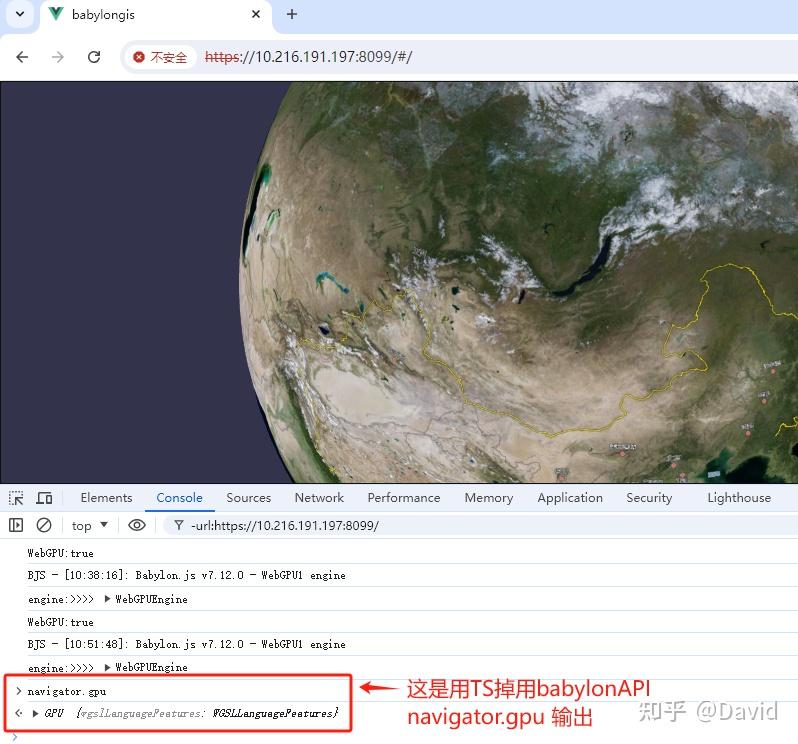Image resolution: width=798 pixels, height=744 pixels.
Task: Select the first WebGPU:true log line
Action: click(x=60, y=553)
